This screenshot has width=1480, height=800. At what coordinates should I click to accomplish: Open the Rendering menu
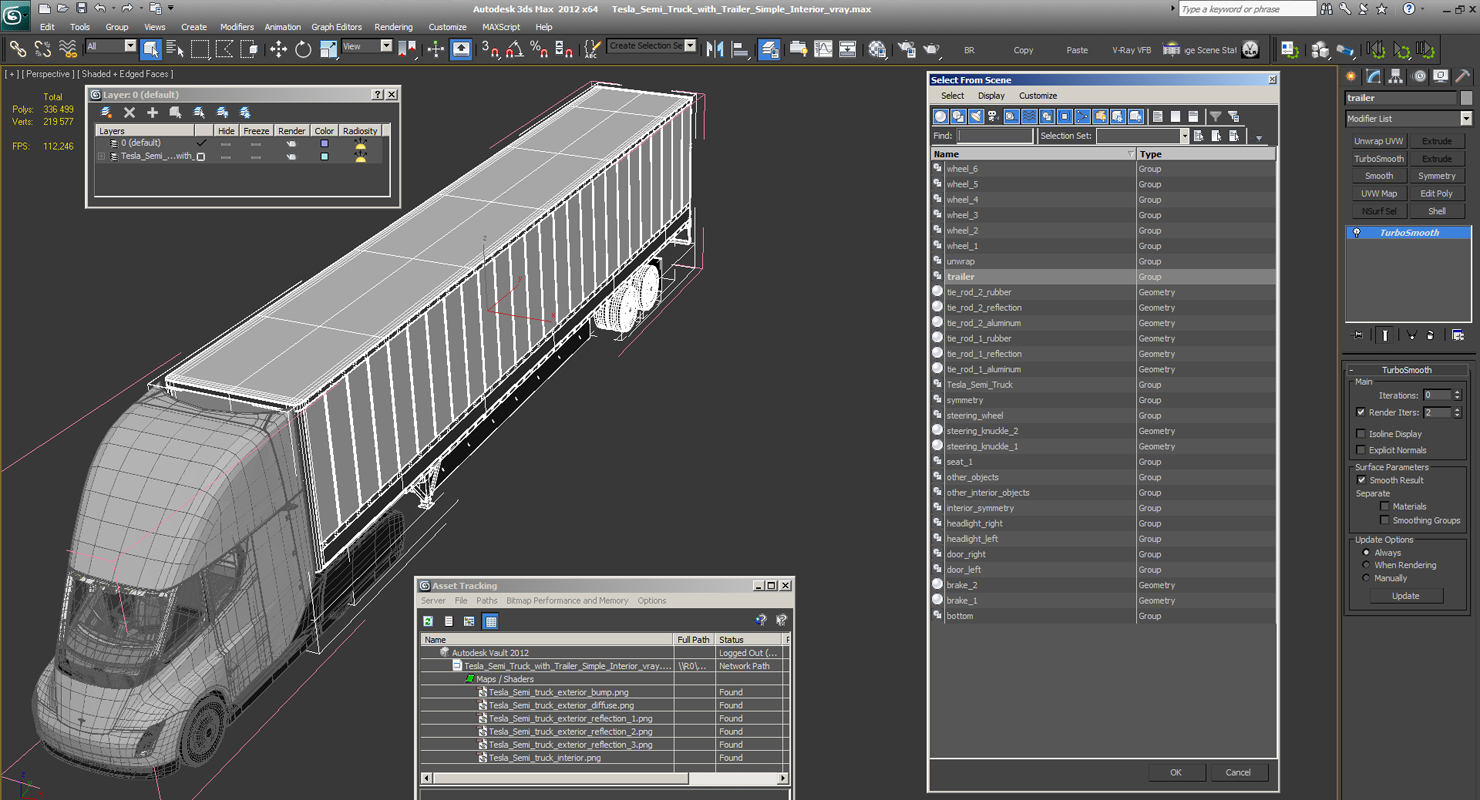(x=393, y=27)
